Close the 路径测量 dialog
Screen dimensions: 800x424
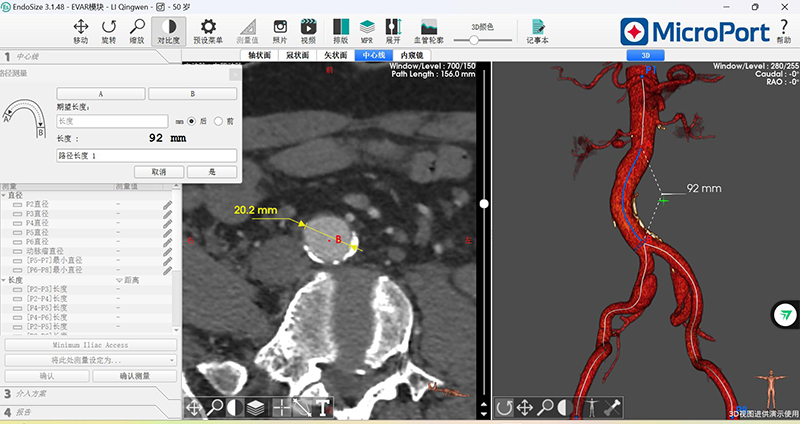(235, 74)
